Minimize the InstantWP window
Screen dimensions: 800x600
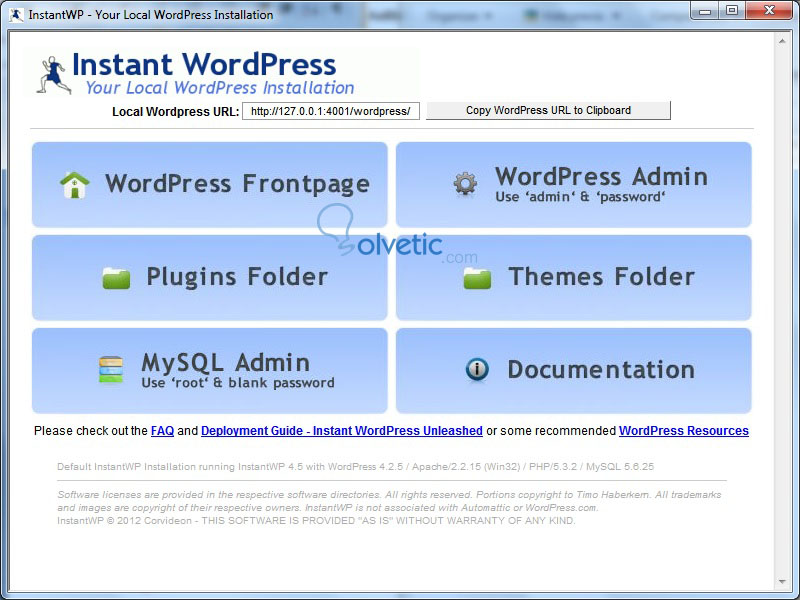[x=705, y=11]
